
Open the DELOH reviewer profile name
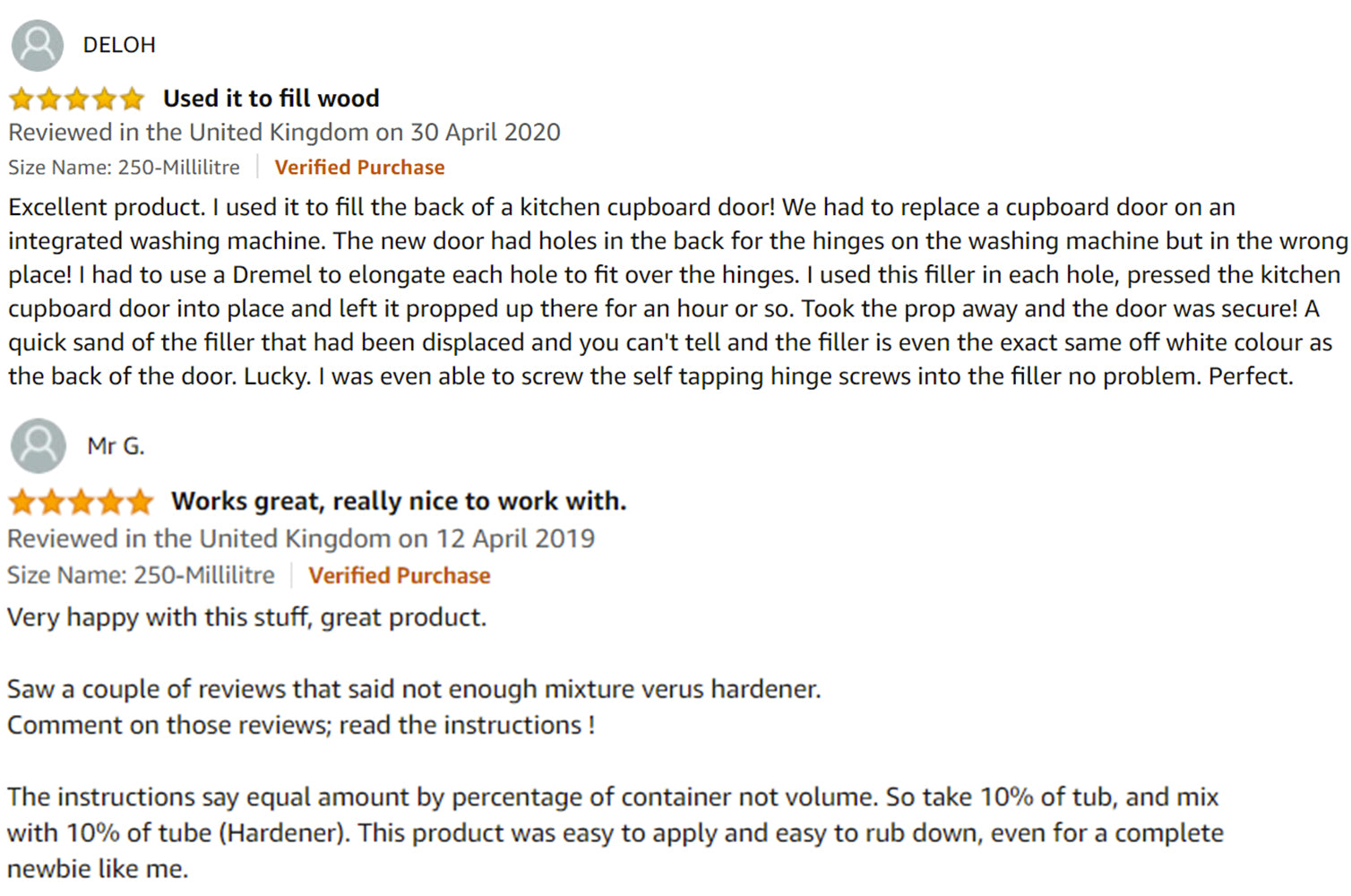(119, 45)
